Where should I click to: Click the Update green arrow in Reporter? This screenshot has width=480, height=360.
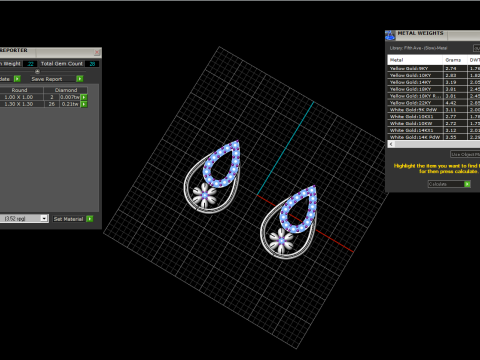coord(17,79)
